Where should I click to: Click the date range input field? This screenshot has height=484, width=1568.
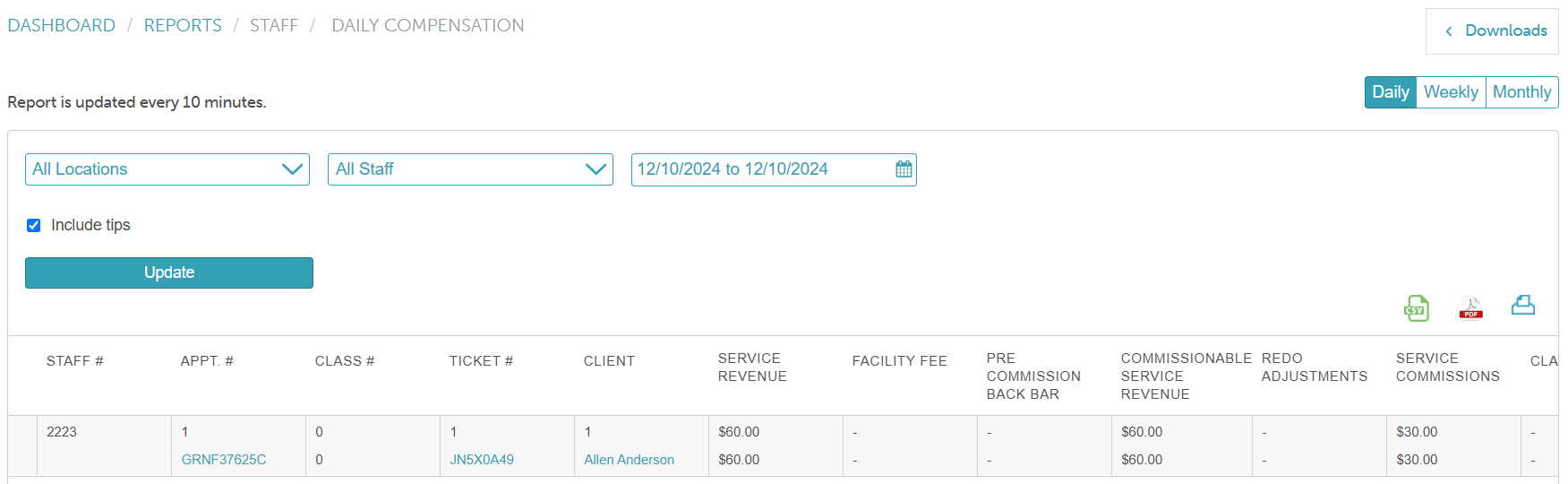tap(774, 169)
